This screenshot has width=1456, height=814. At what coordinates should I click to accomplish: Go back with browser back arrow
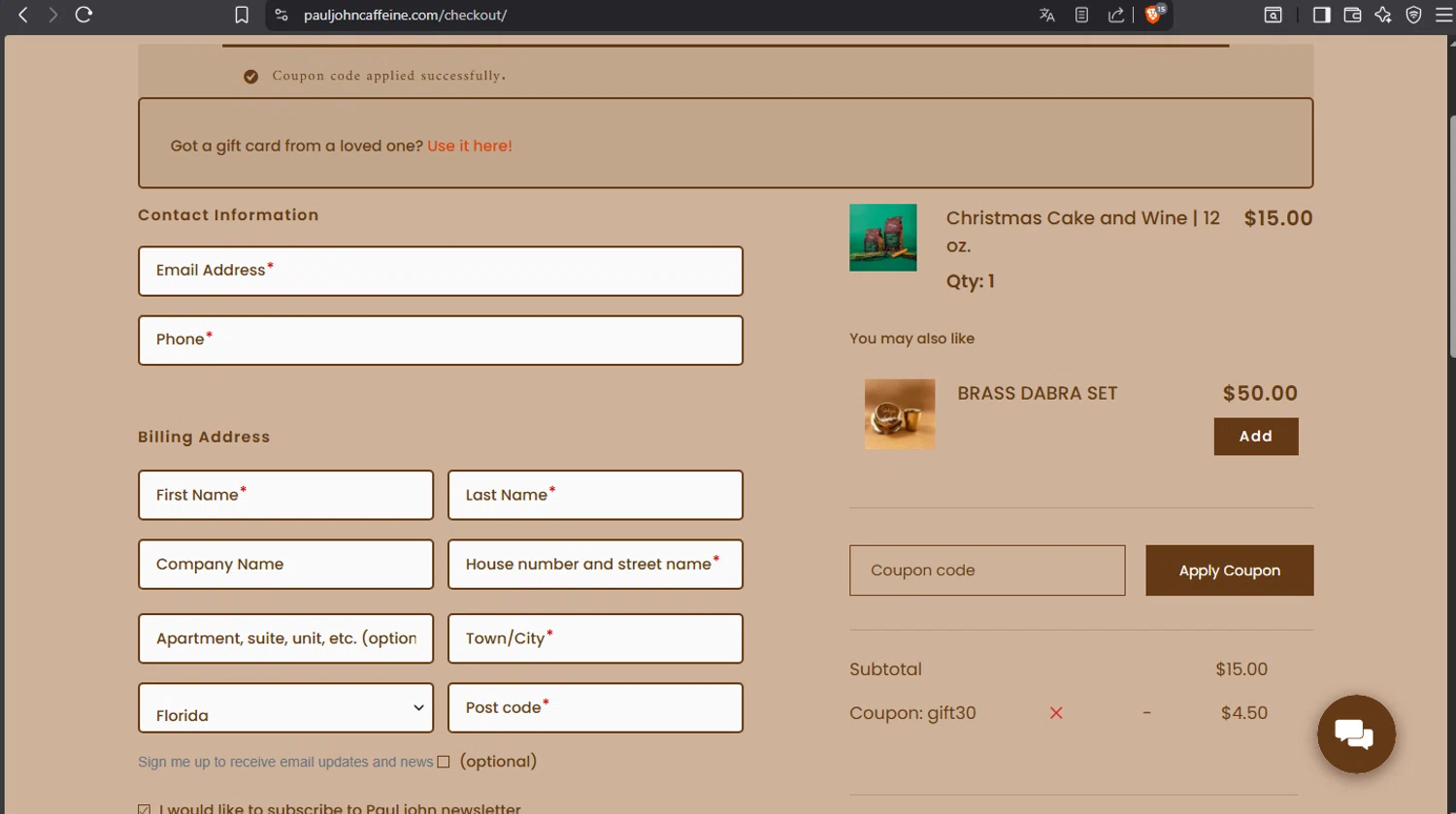pyautogui.click(x=23, y=15)
